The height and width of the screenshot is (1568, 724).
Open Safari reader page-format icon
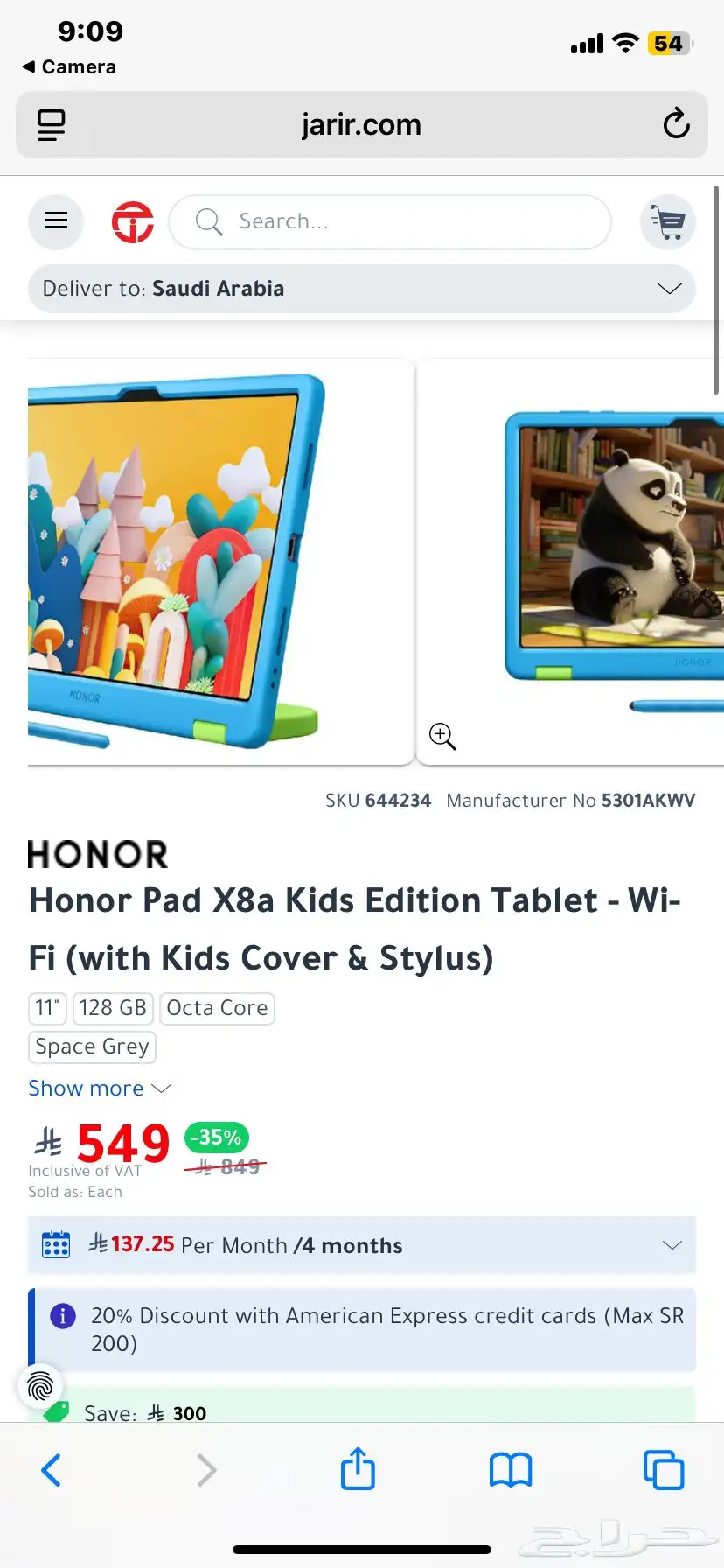click(x=51, y=125)
